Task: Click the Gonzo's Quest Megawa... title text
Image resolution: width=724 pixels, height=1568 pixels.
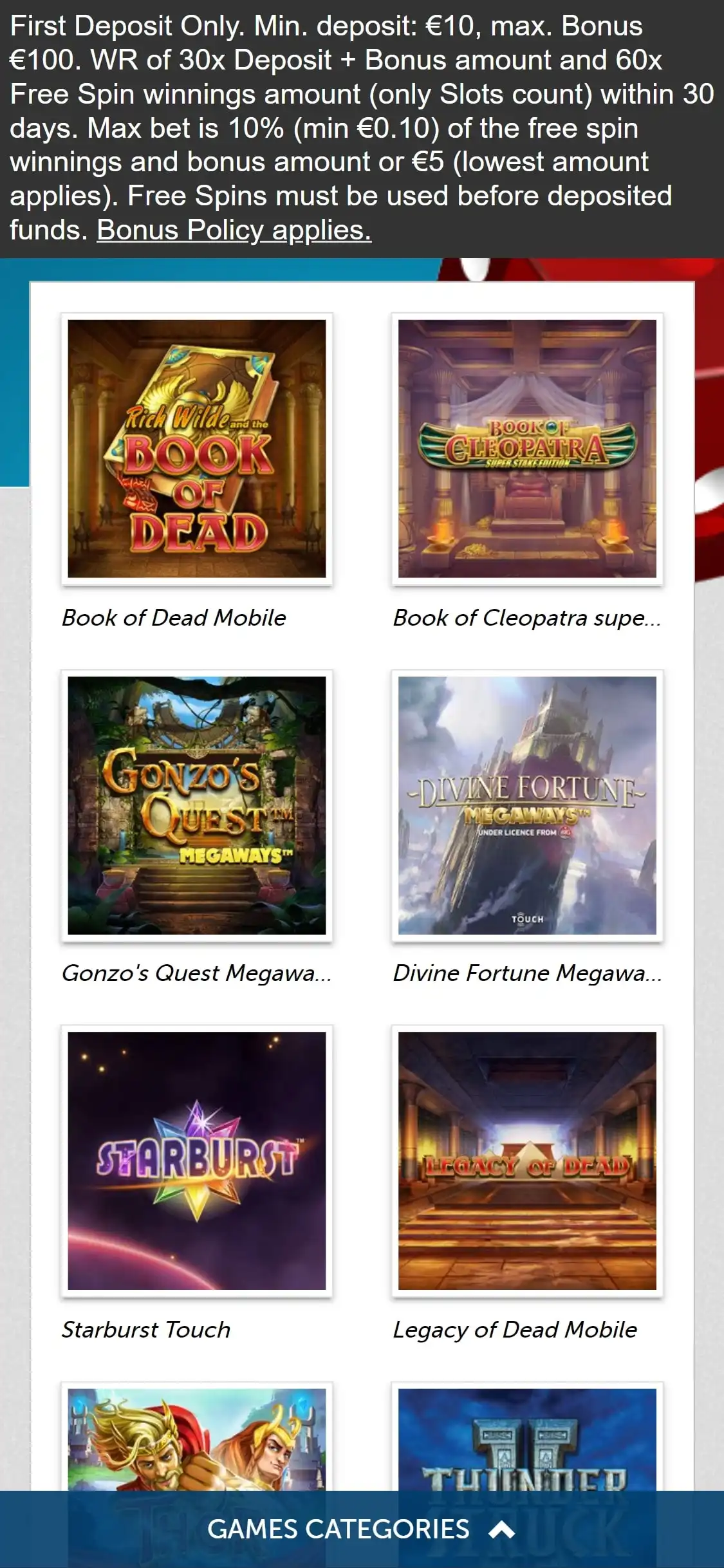Action: click(196, 973)
